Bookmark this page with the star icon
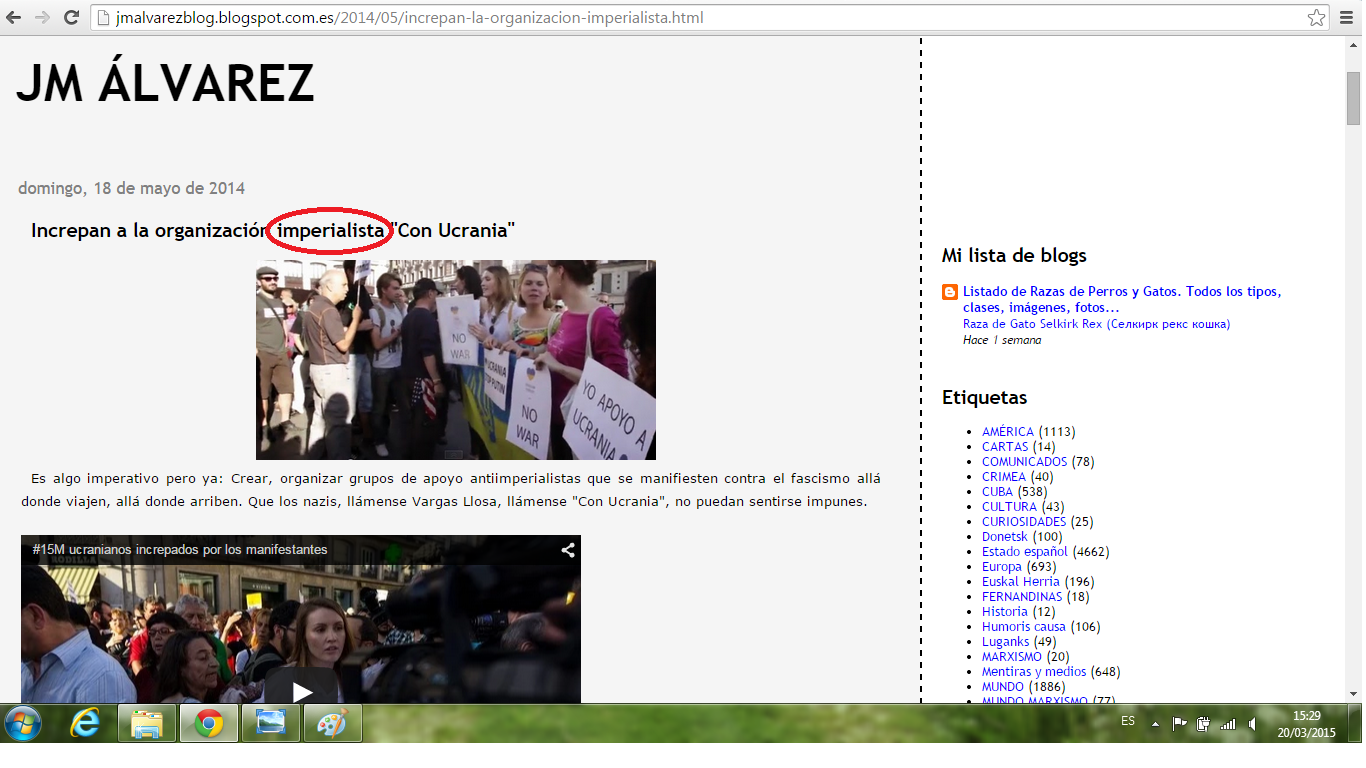1366x768 pixels. click(1317, 18)
